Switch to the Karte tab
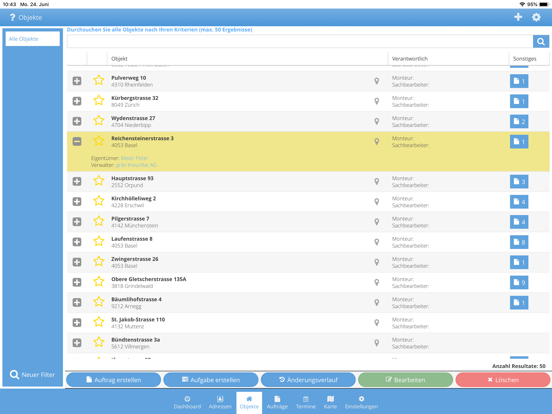552x414 pixels. coord(330,402)
